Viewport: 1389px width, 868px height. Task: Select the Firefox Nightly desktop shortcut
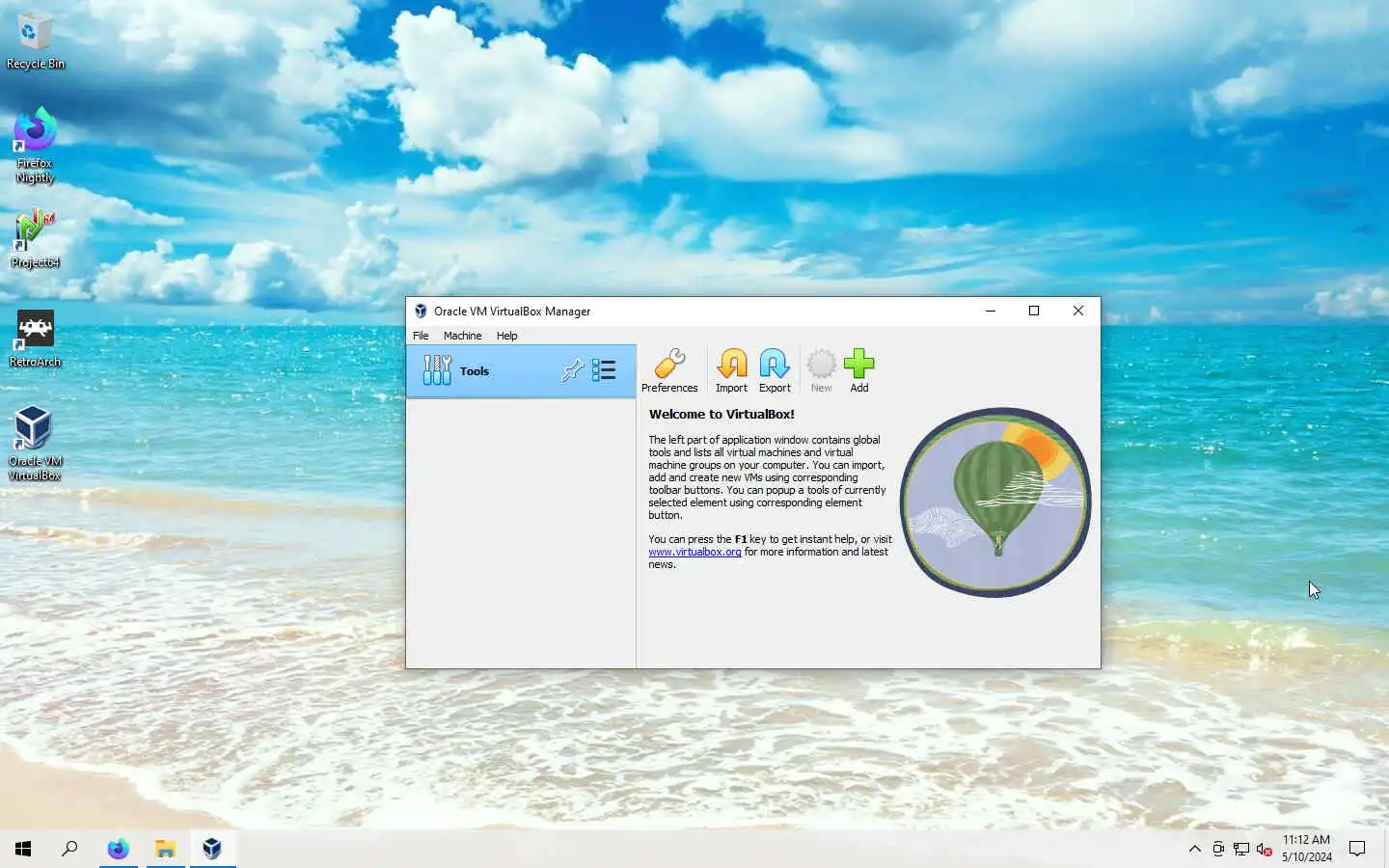click(35, 145)
